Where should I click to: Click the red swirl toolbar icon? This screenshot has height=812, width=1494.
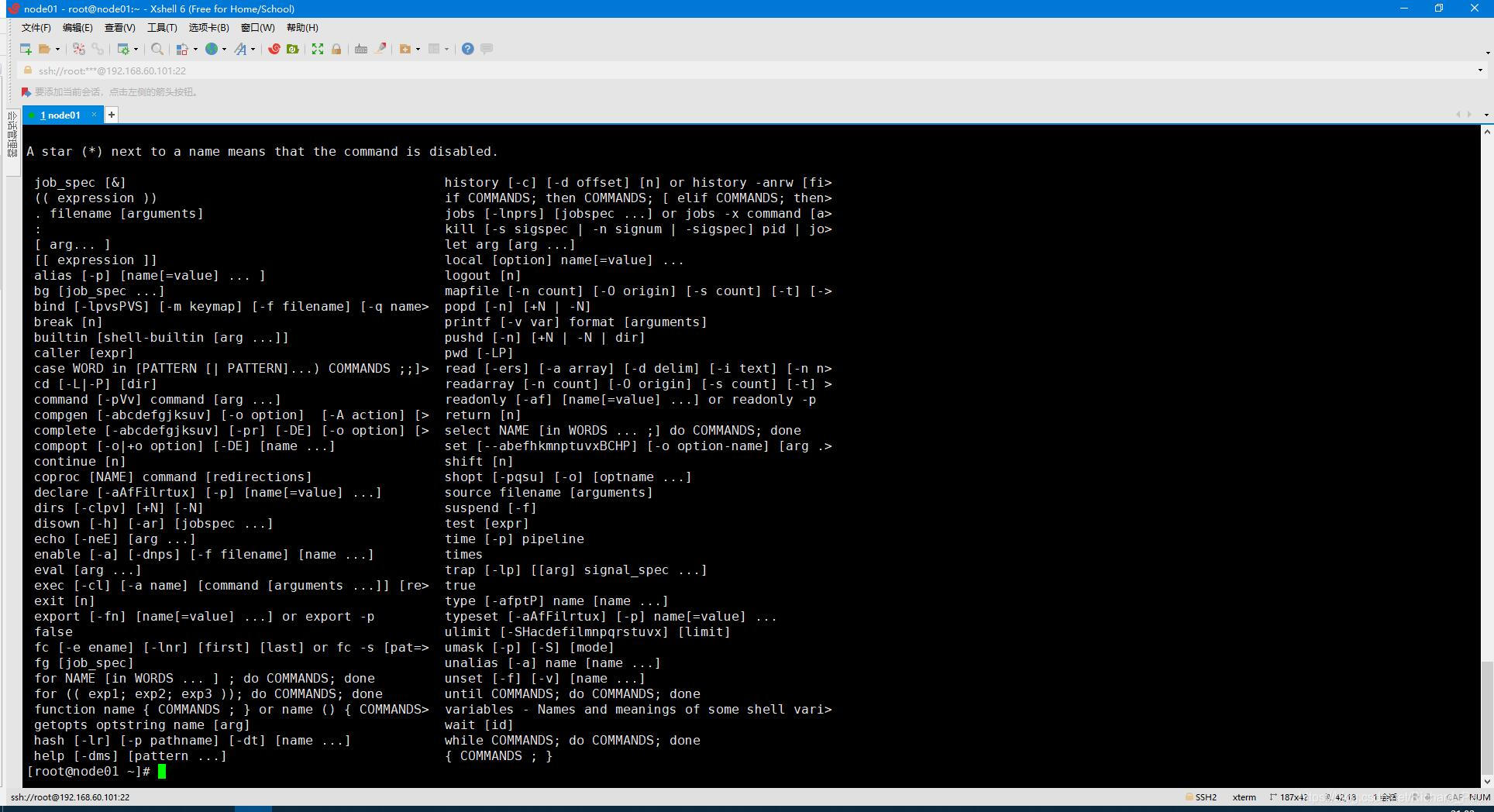tap(274, 49)
